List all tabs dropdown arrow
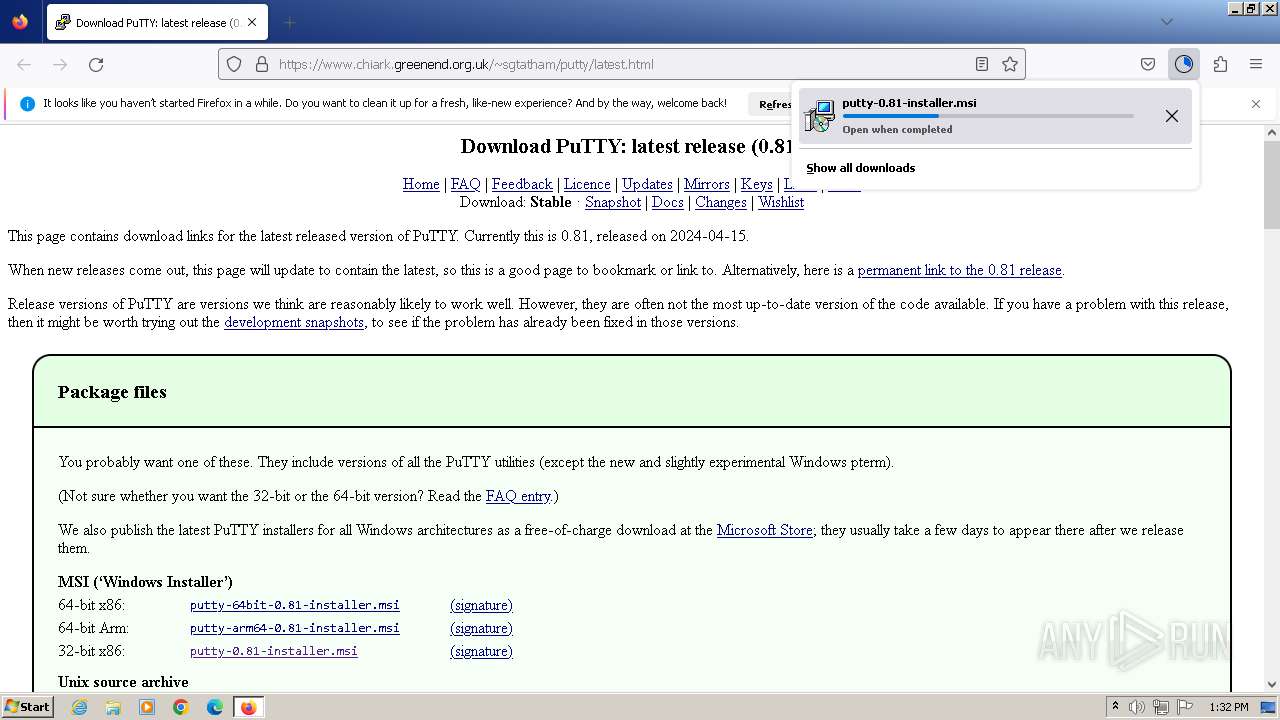 point(1166,22)
